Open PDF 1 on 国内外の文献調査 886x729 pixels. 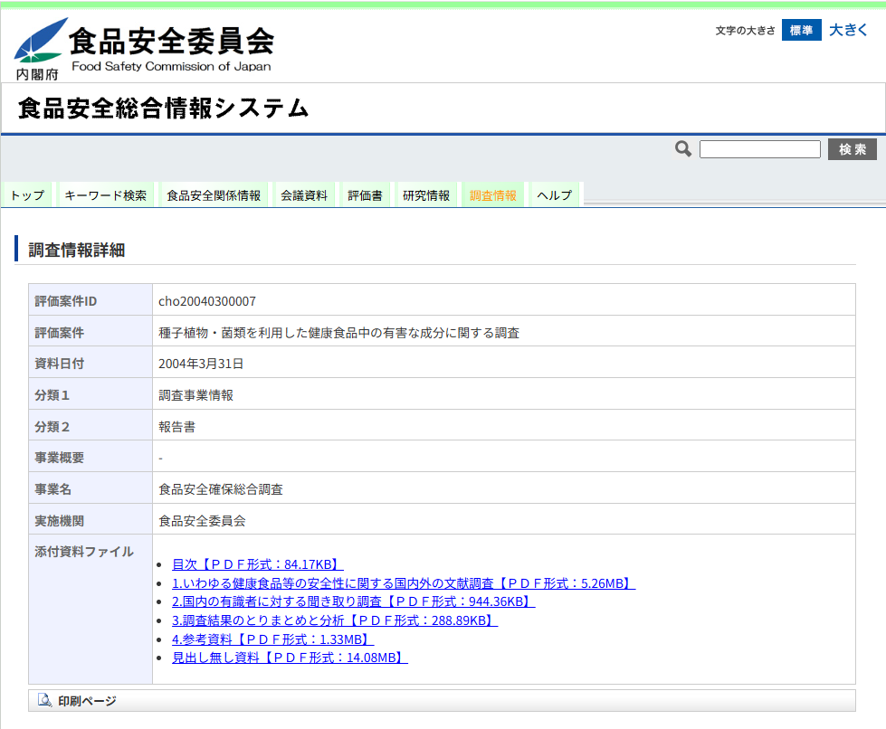[x=403, y=583]
